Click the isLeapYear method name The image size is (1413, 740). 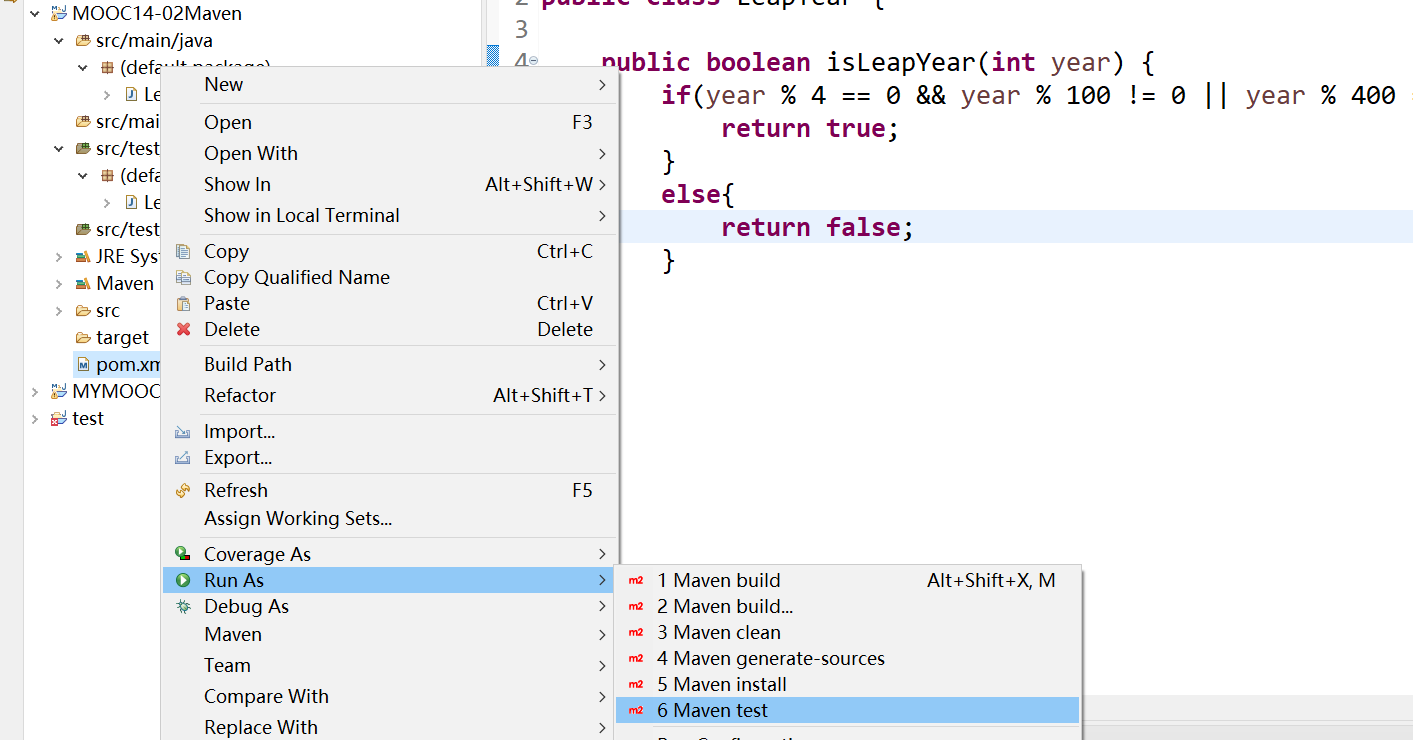(901, 63)
